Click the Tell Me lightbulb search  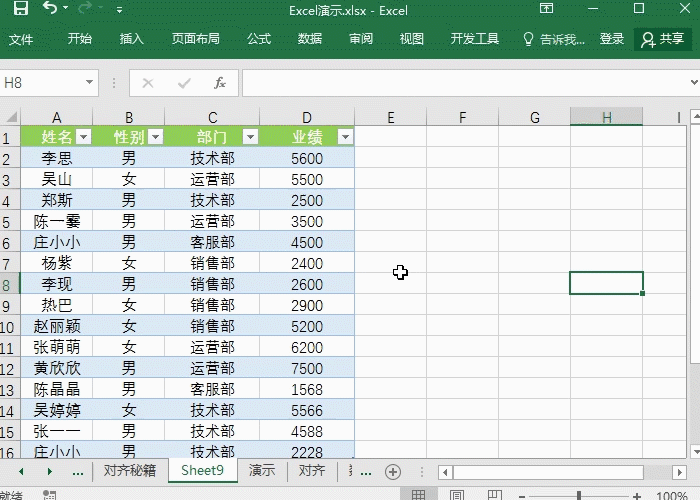[553, 39]
